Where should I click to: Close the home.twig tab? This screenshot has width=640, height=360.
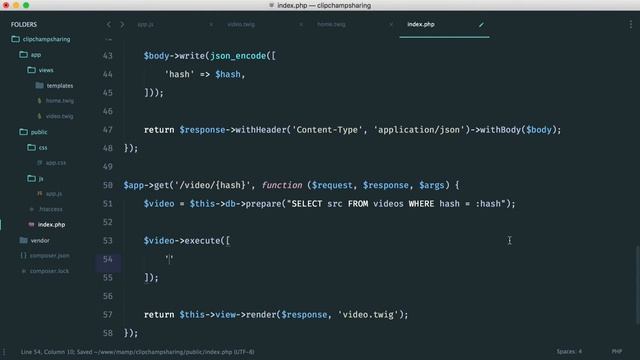(391, 24)
